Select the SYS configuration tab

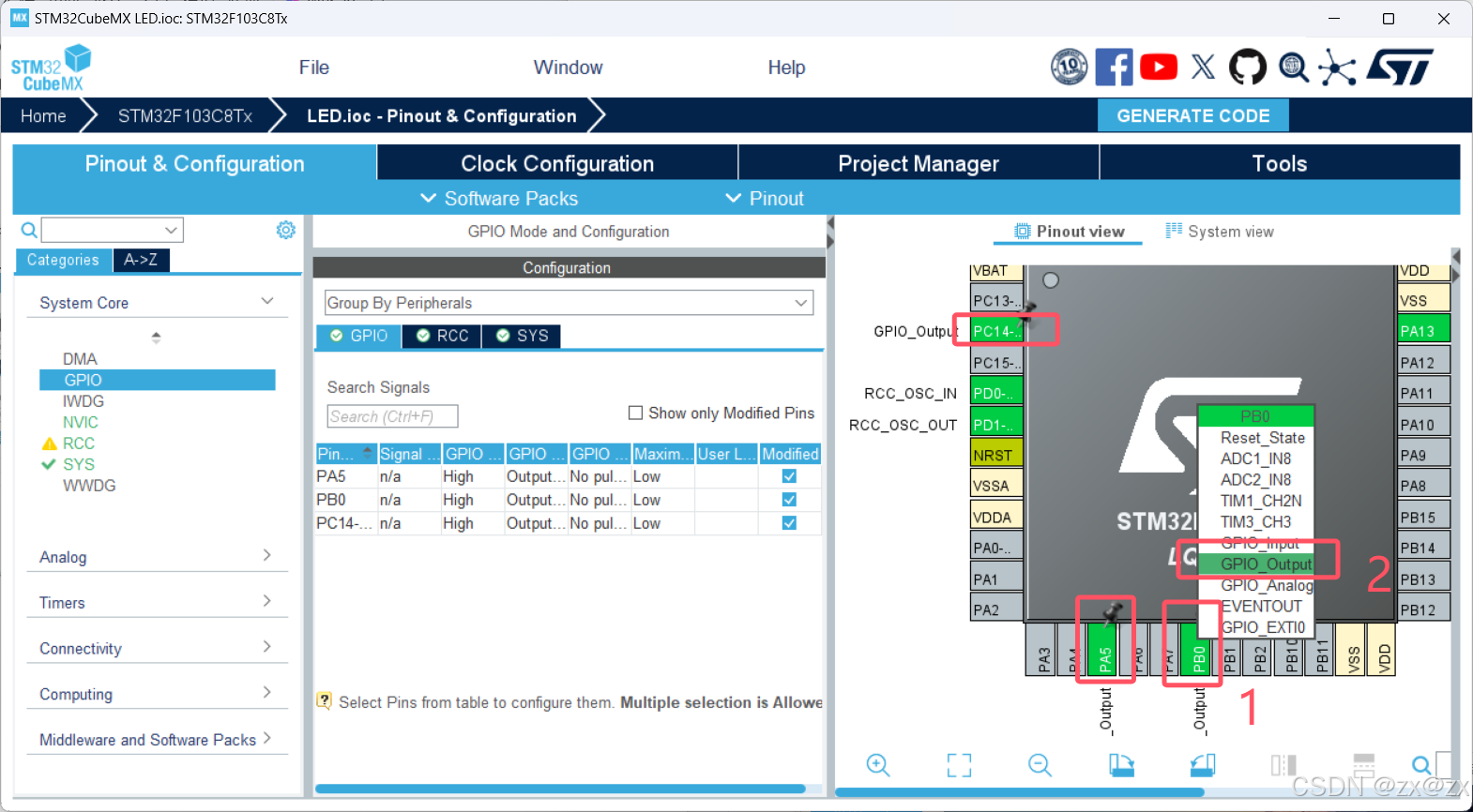[522, 336]
